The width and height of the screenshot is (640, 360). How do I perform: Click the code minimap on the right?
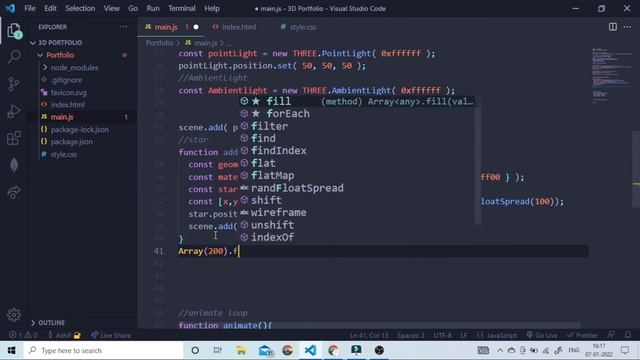pos(611,76)
